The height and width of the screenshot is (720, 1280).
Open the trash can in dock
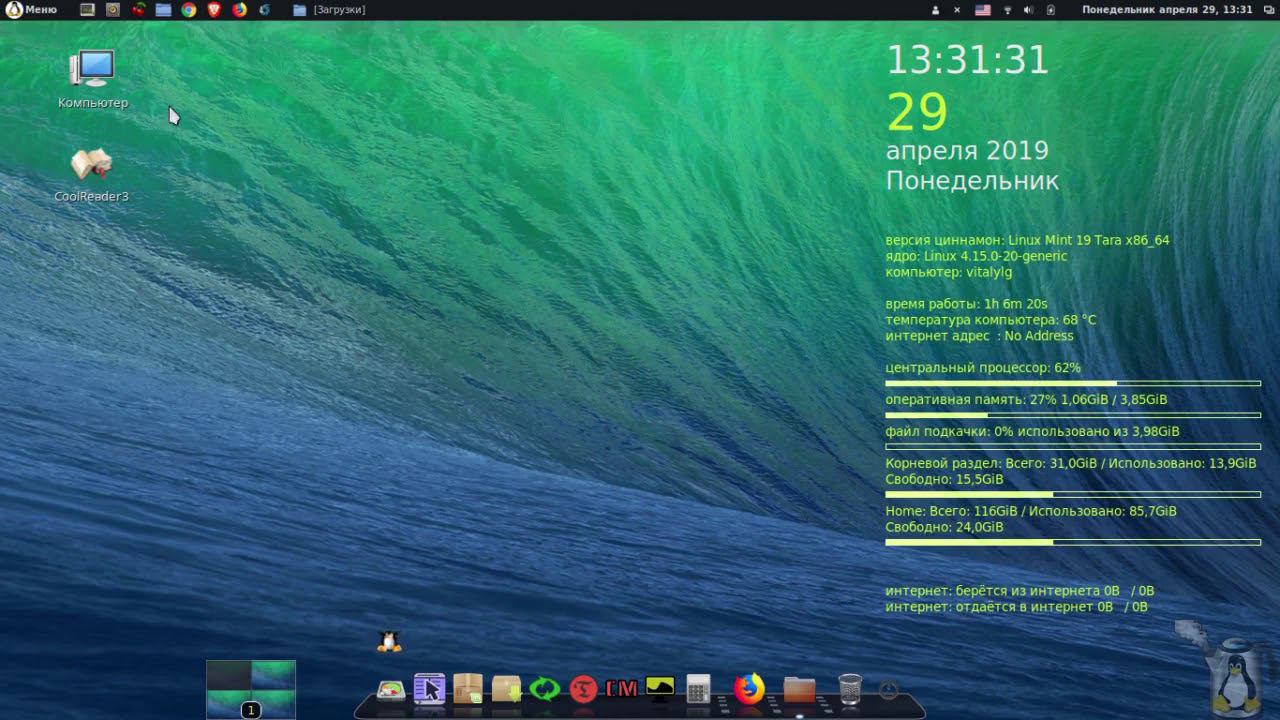pyautogui.click(x=849, y=689)
